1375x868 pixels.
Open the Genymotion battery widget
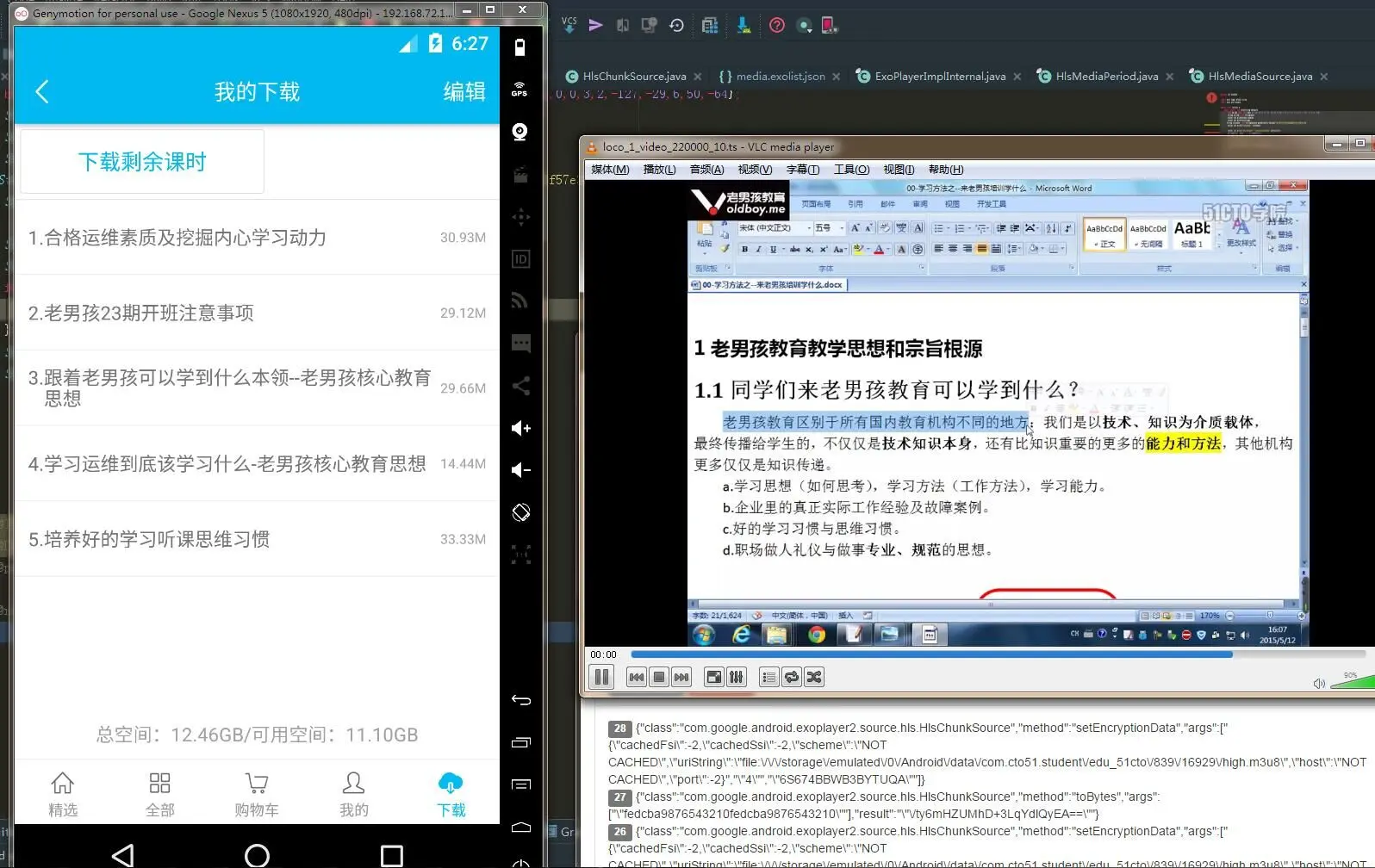520,47
